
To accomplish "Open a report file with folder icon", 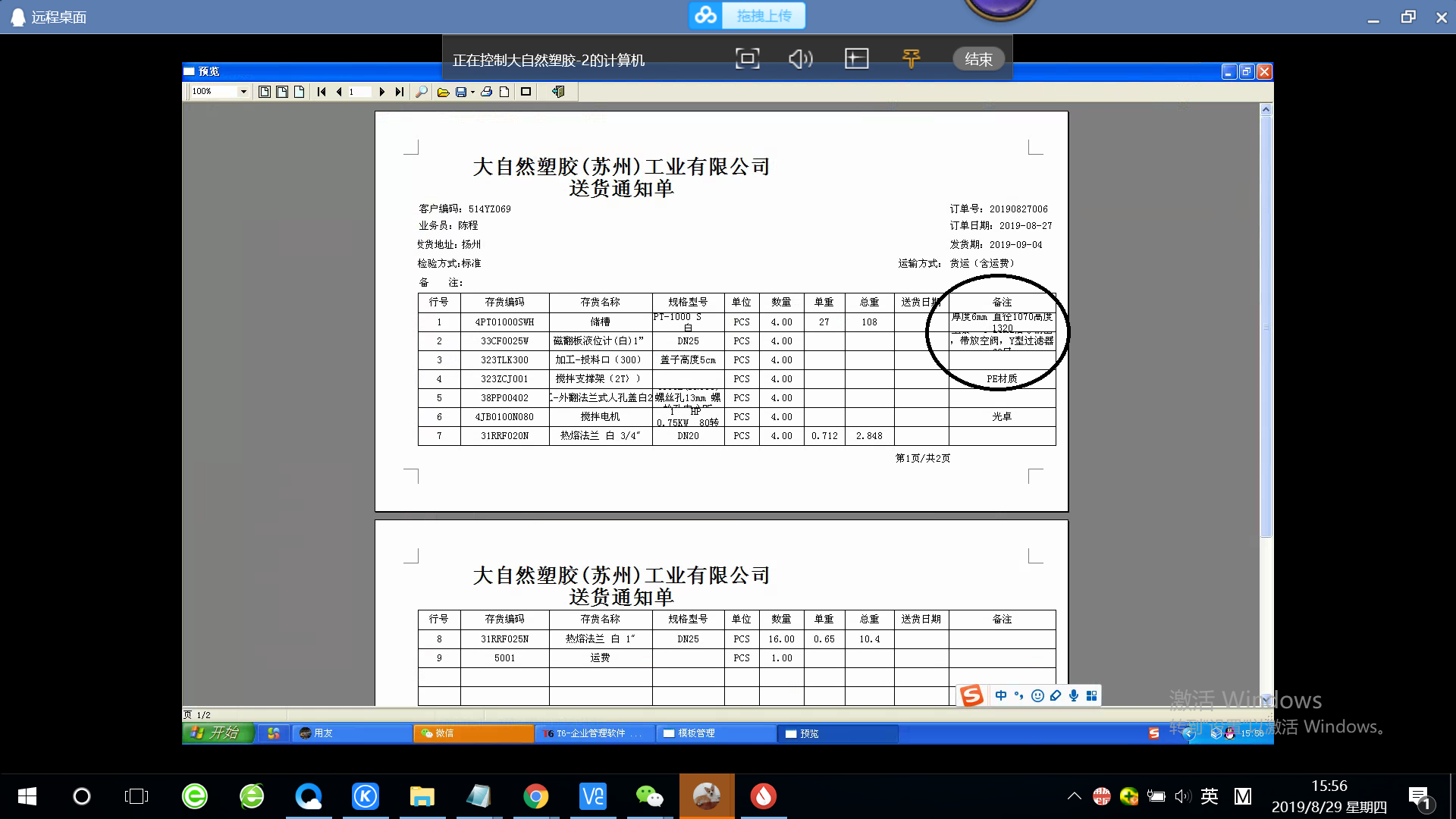I will pyautogui.click(x=444, y=92).
